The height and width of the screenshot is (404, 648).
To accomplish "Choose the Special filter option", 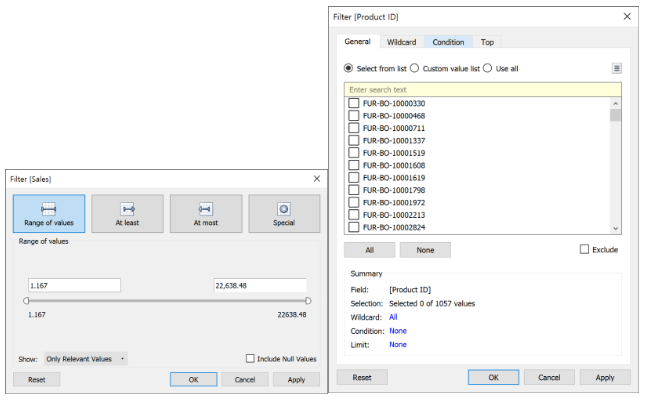I will [284, 214].
